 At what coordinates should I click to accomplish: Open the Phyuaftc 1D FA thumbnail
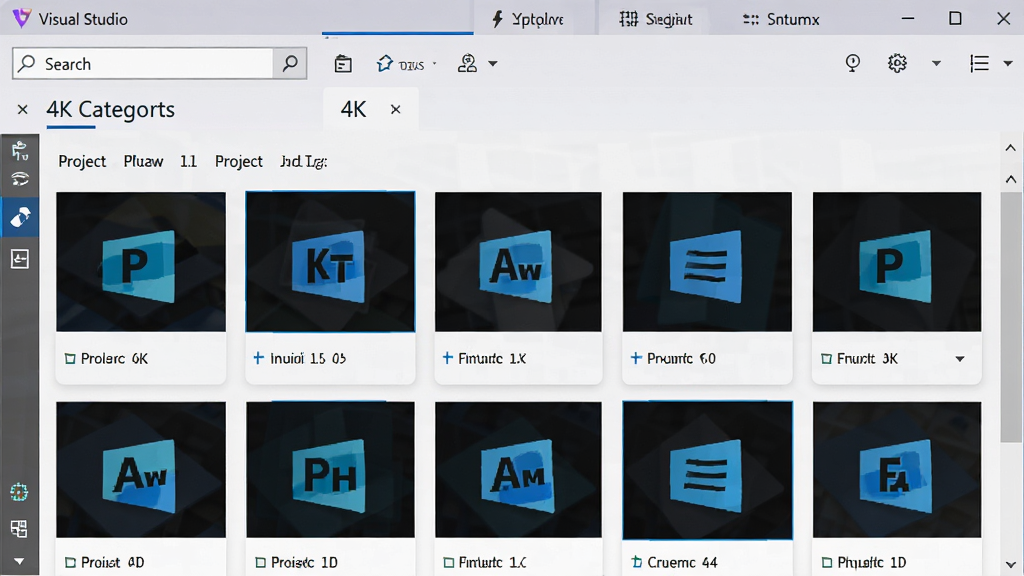point(897,470)
